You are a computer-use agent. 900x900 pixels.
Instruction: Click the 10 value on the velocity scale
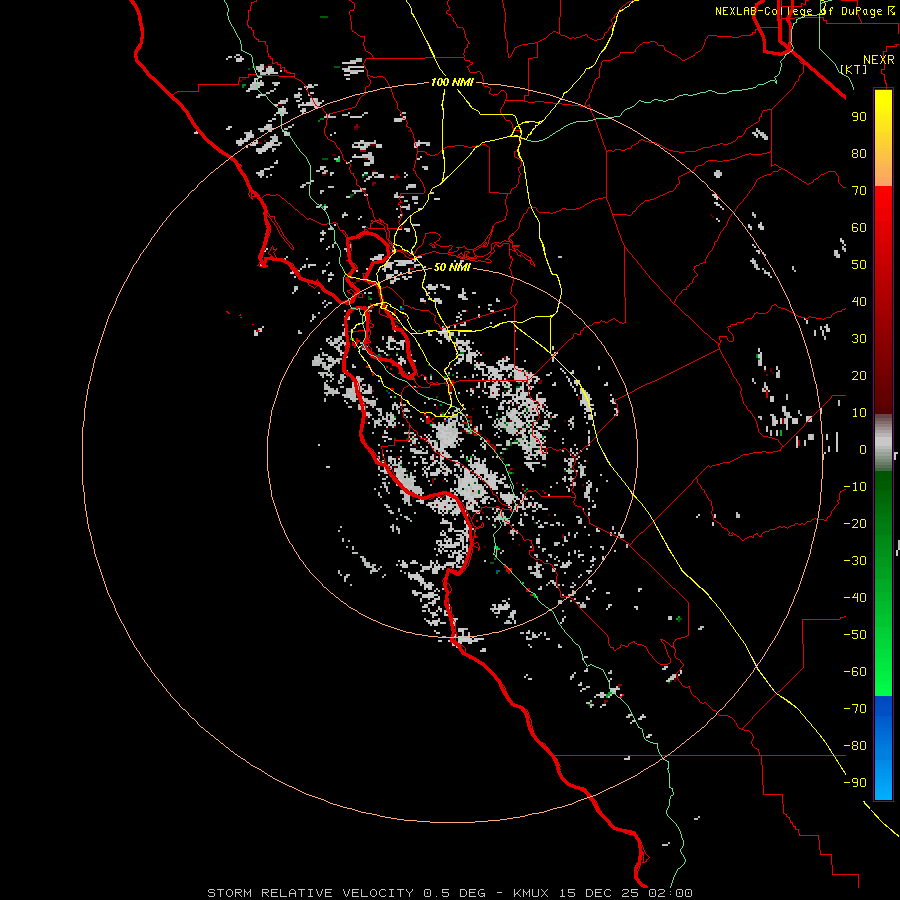[x=859, y=413]
